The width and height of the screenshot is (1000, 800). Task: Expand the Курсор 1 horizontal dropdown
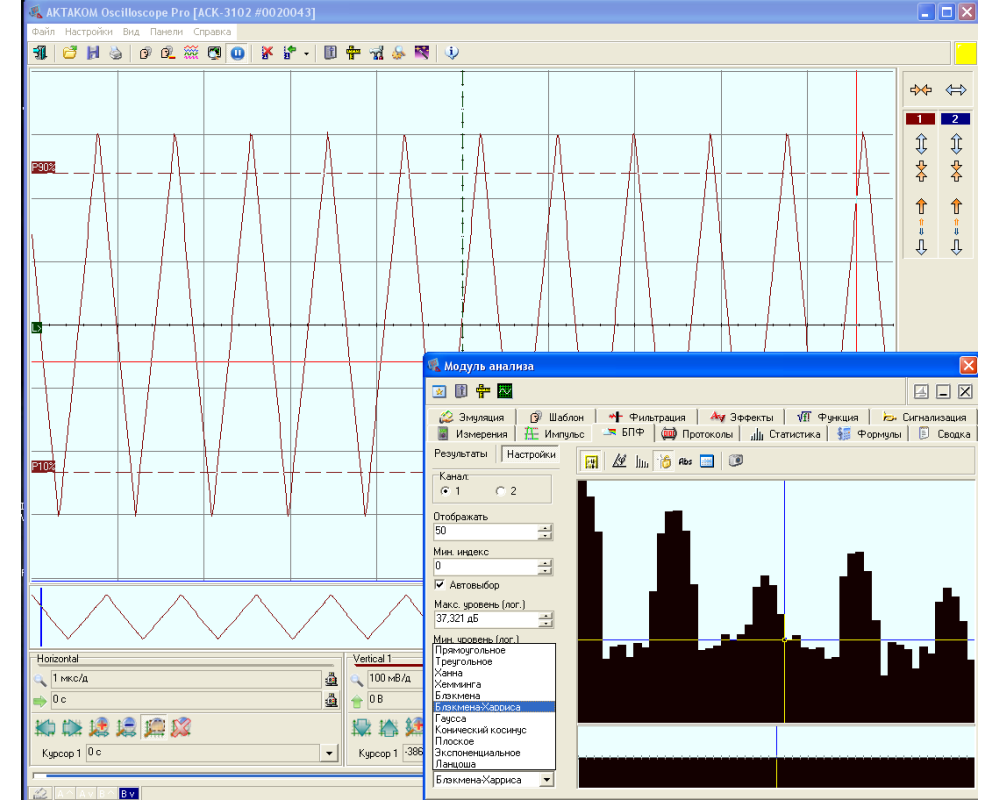pos(327,752)
